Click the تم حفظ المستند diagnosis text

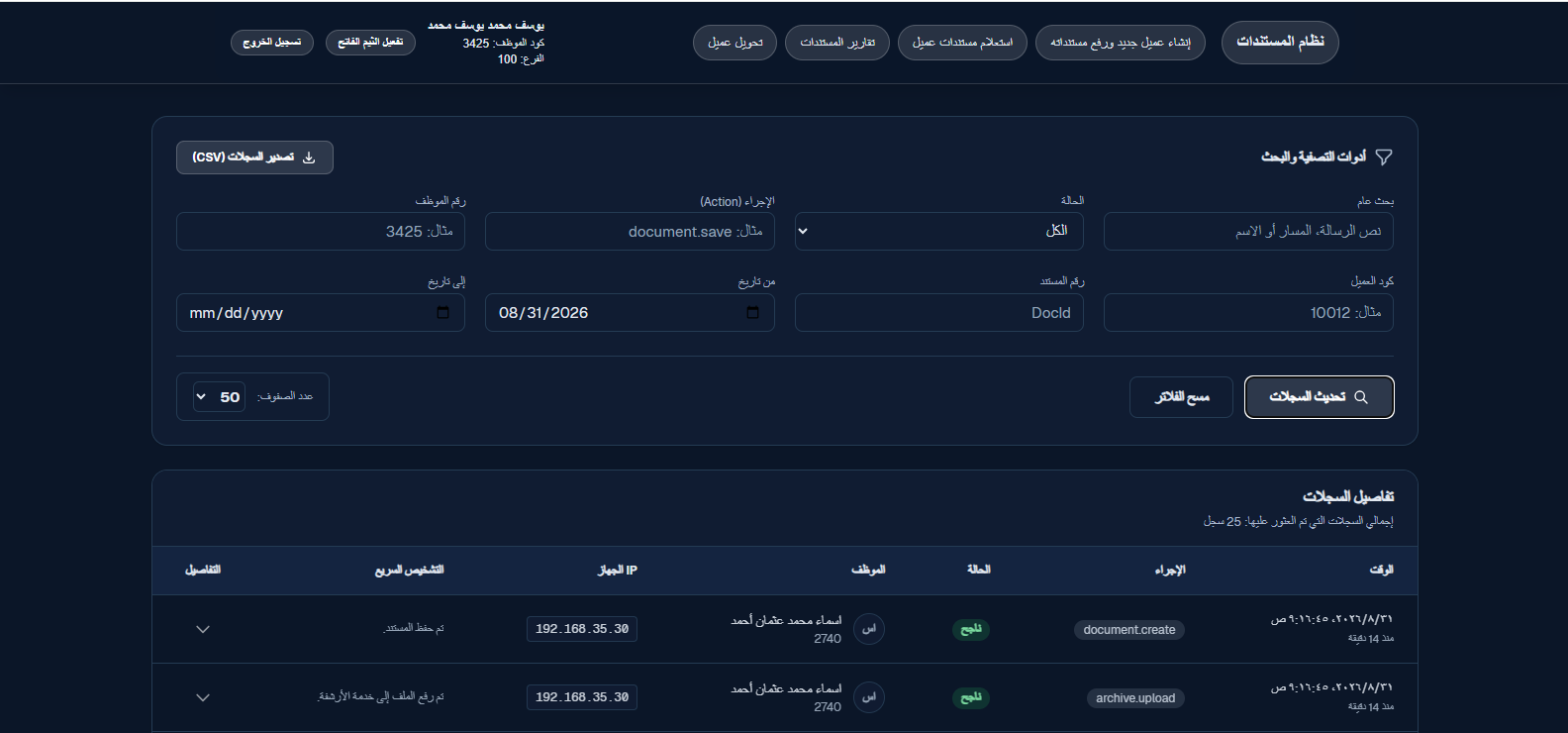coord(414,628)
